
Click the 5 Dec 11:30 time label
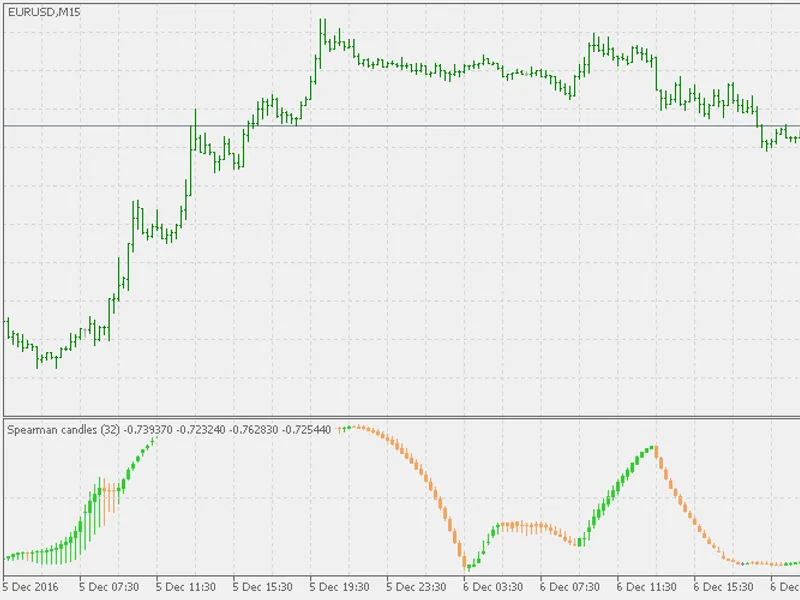tap(186, 587)
